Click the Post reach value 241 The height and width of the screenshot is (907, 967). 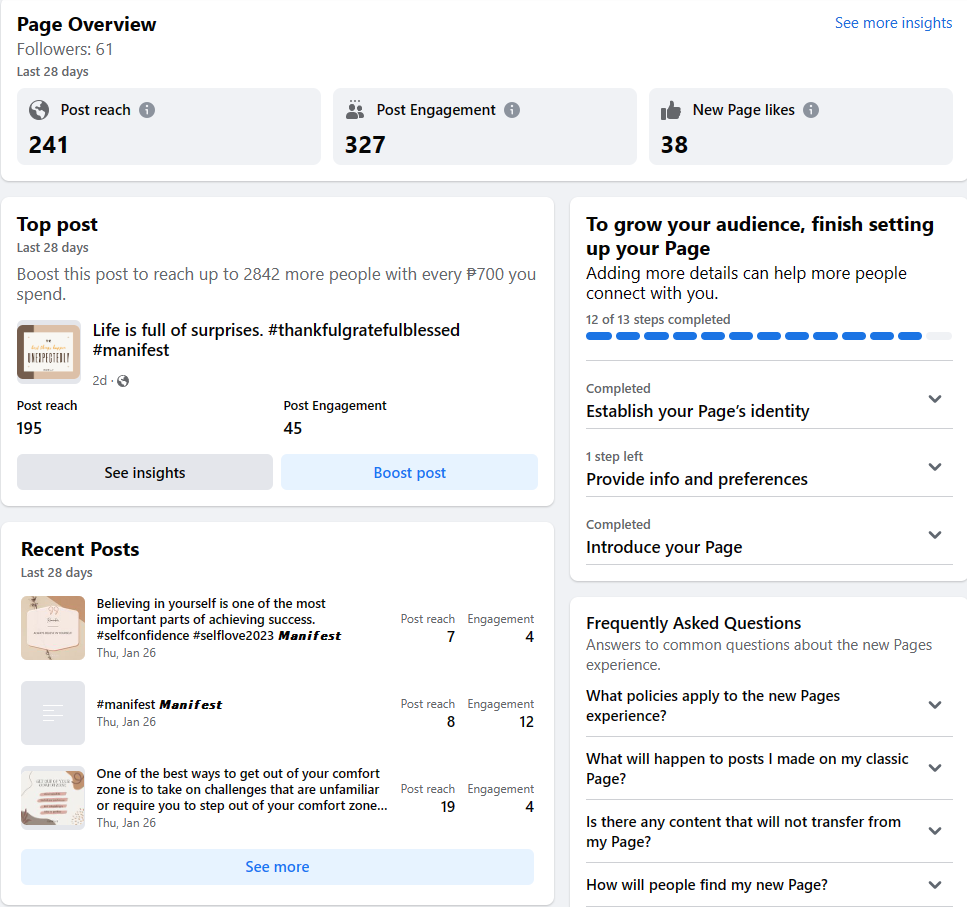[x=48, y=145]
